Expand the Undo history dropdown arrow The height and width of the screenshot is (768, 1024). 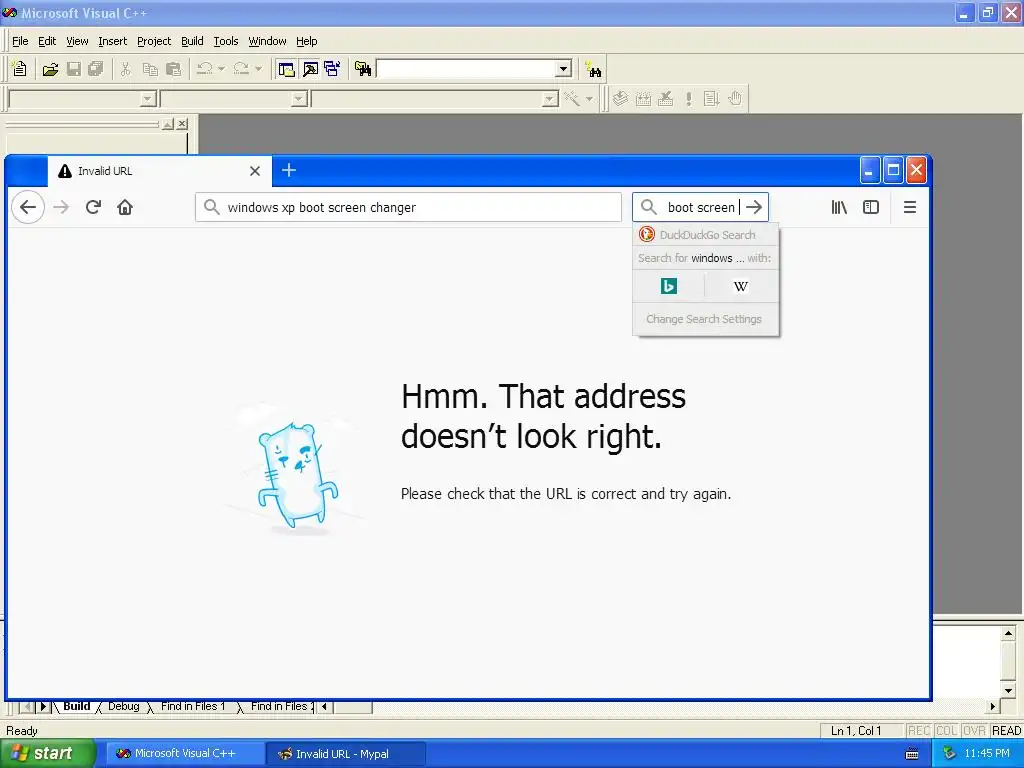[x=221, y=69]
